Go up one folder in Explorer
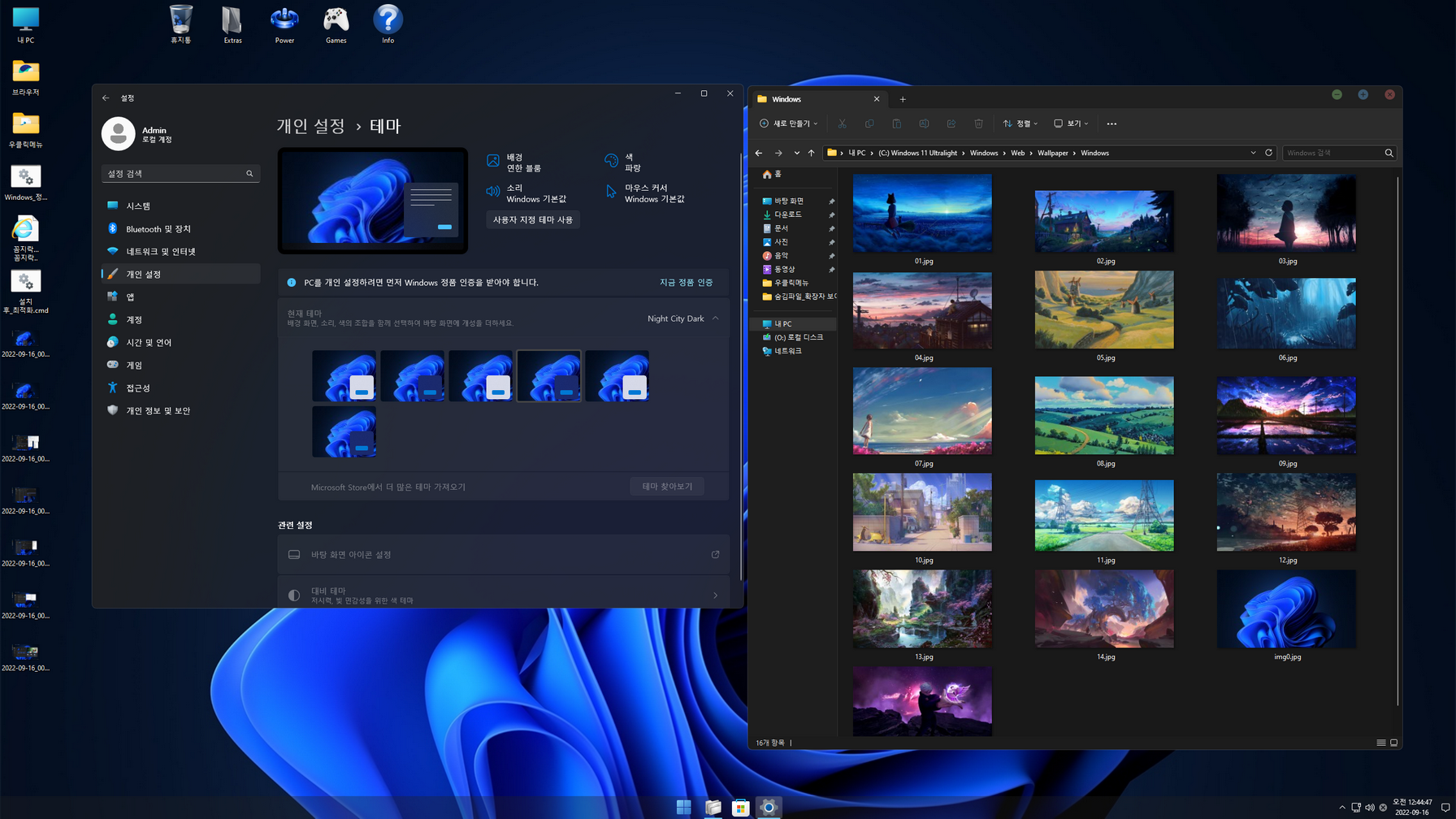The width and height of the screenshot is (1456, 819). coord(811,153)
